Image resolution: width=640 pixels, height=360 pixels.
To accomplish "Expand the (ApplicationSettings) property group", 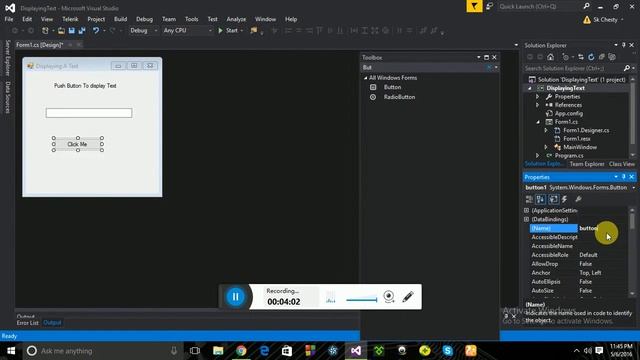I will click(x=527, y=211).
